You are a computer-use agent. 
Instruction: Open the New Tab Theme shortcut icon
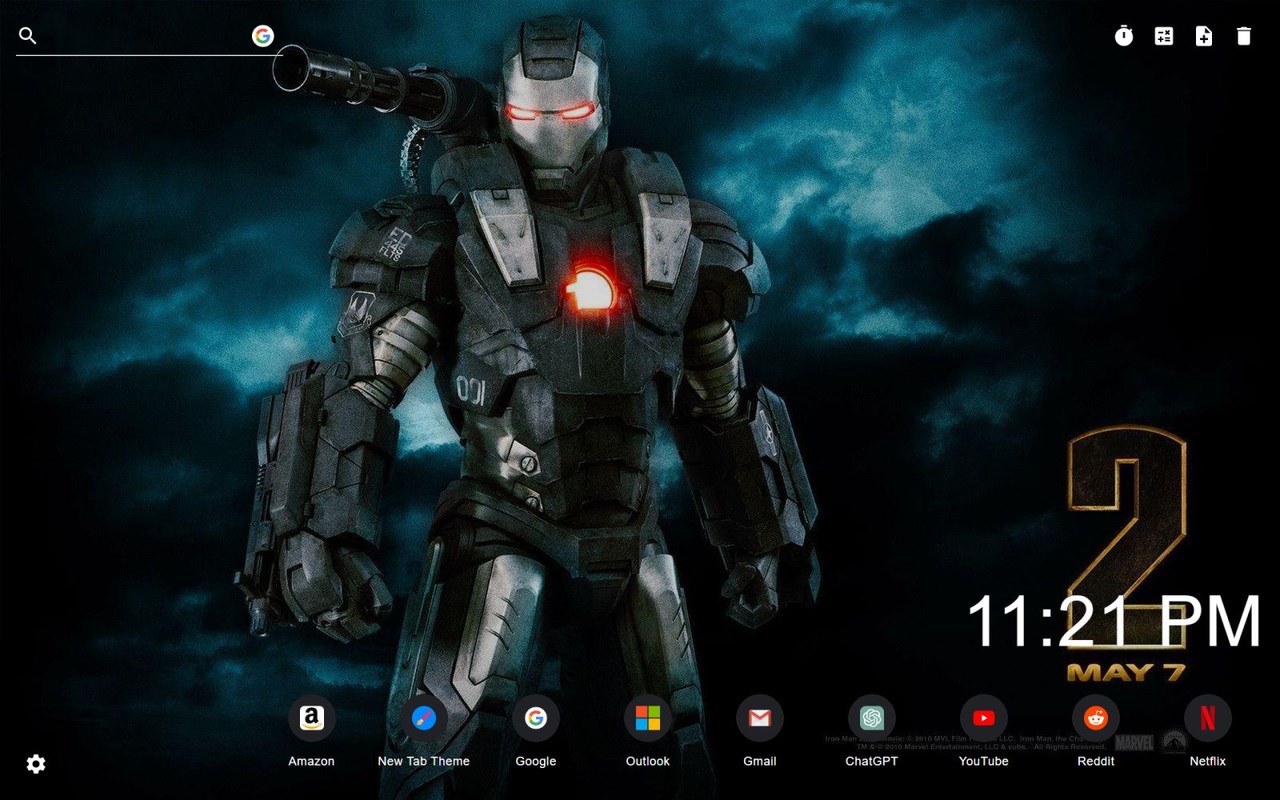point(424,718)
